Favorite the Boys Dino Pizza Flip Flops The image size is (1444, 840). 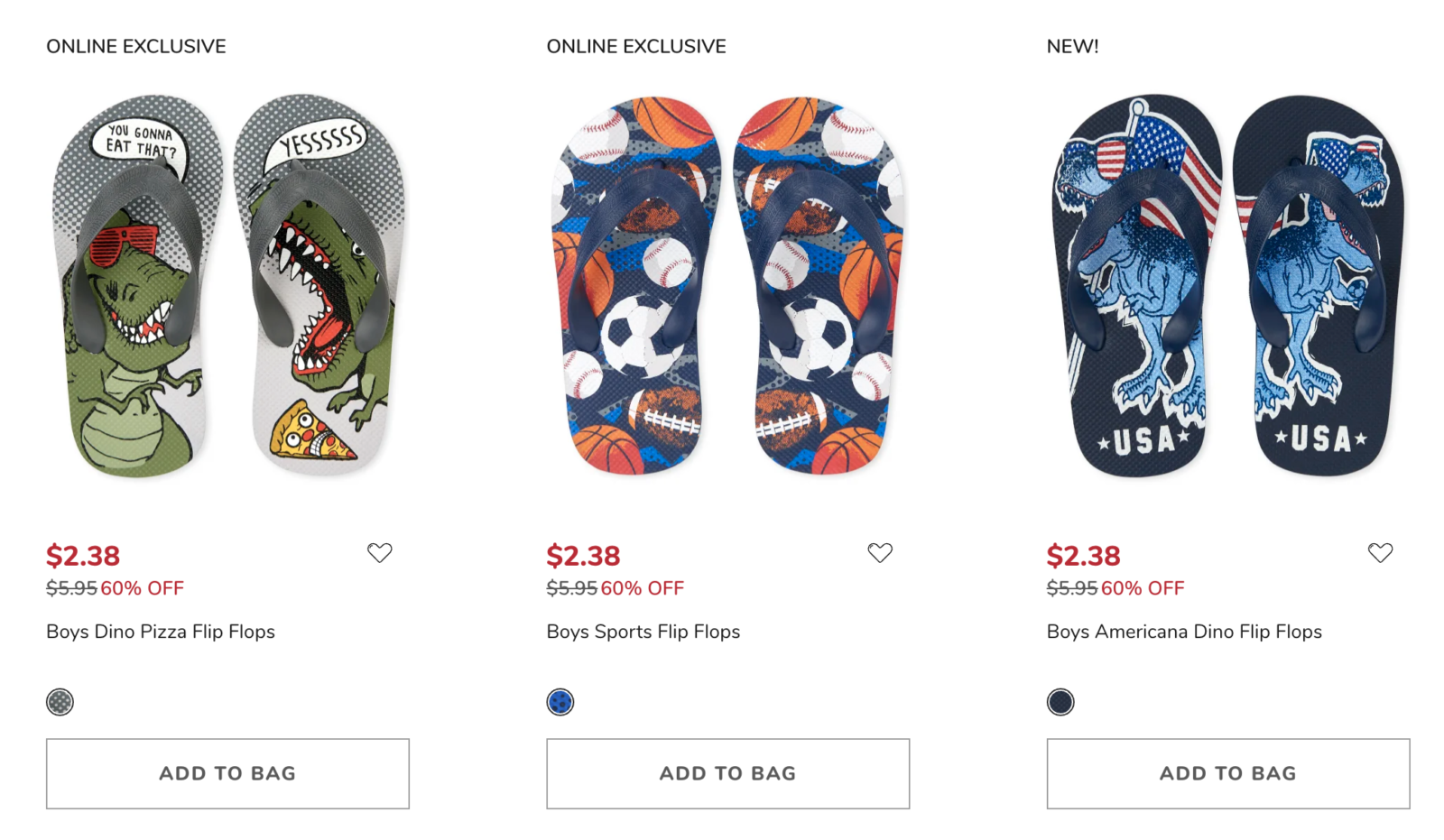click(379, 552)
